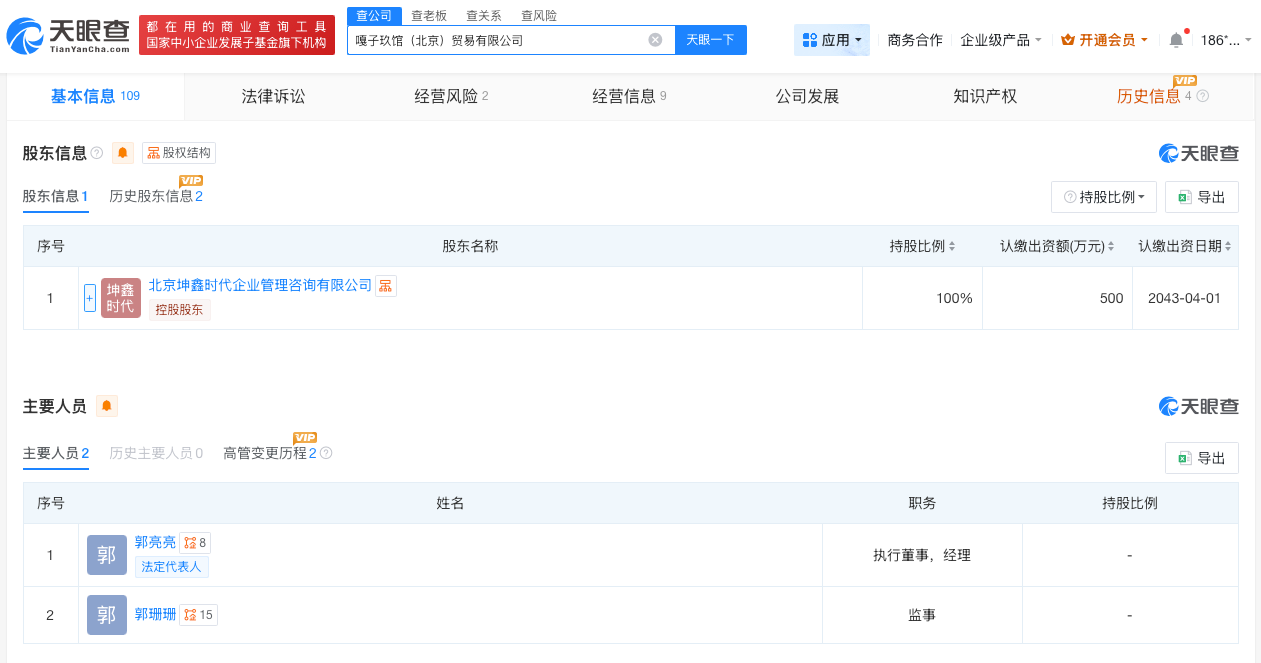Click inside the company search input field
This screenshot has width=1261, height=663.
tap(500, 39)
